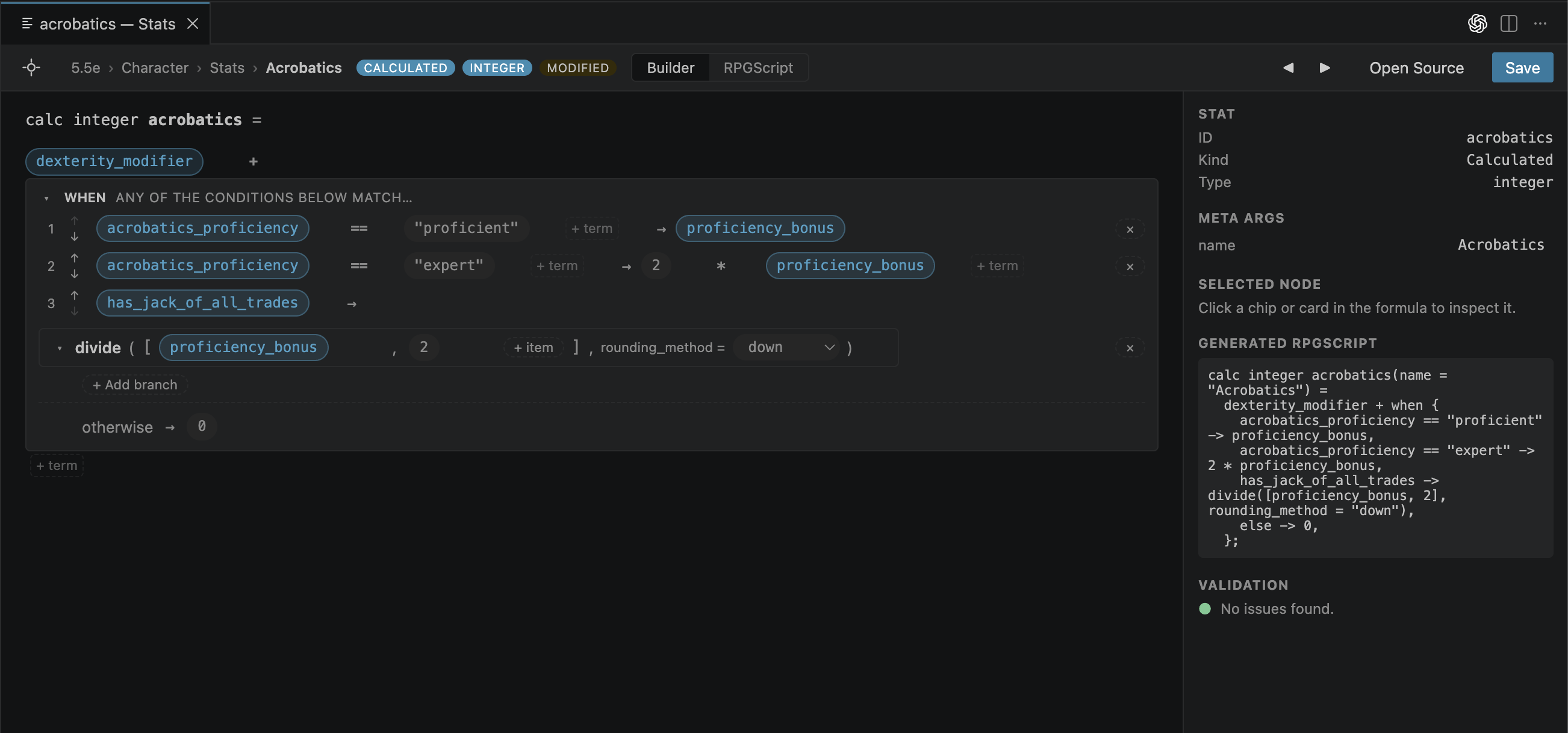The height and width of the screenshot is (733, 1568).
Task: Open the rounding_method dropdown set to down
Action: (786, 347)
